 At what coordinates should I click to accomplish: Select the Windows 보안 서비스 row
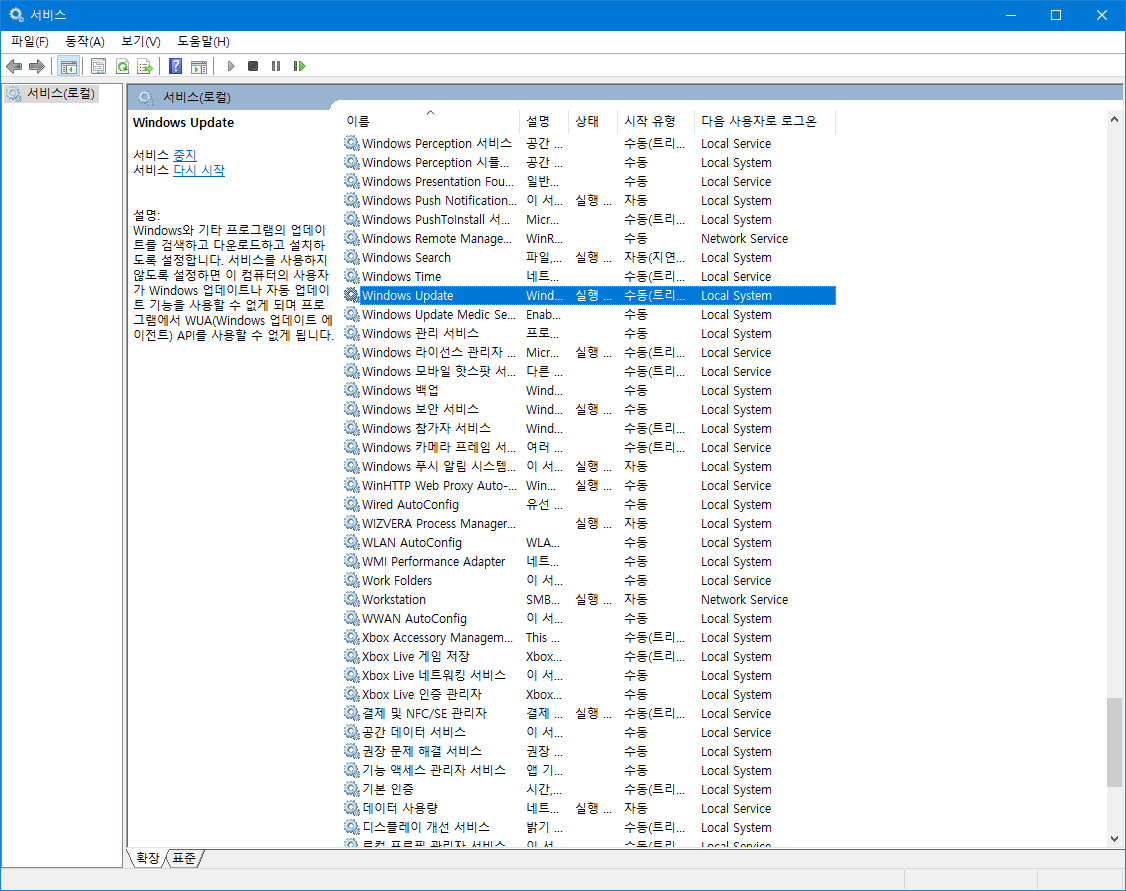pos(589,409)
